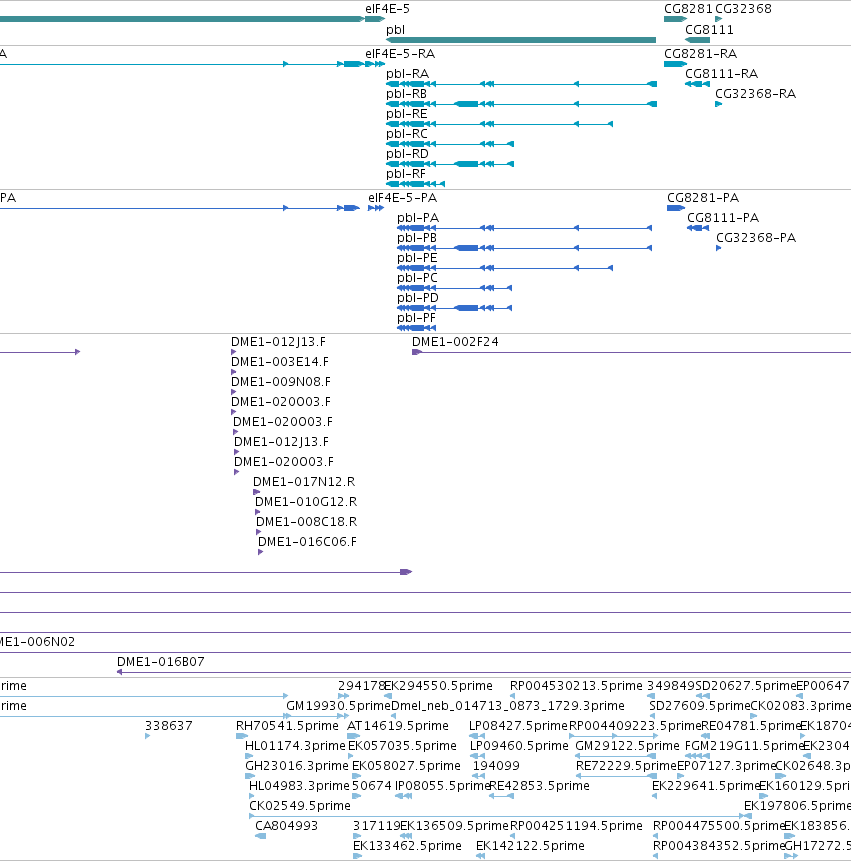Select the pbl-RC transcript label
Screen dimensions: 851x861
click(406, 134)
